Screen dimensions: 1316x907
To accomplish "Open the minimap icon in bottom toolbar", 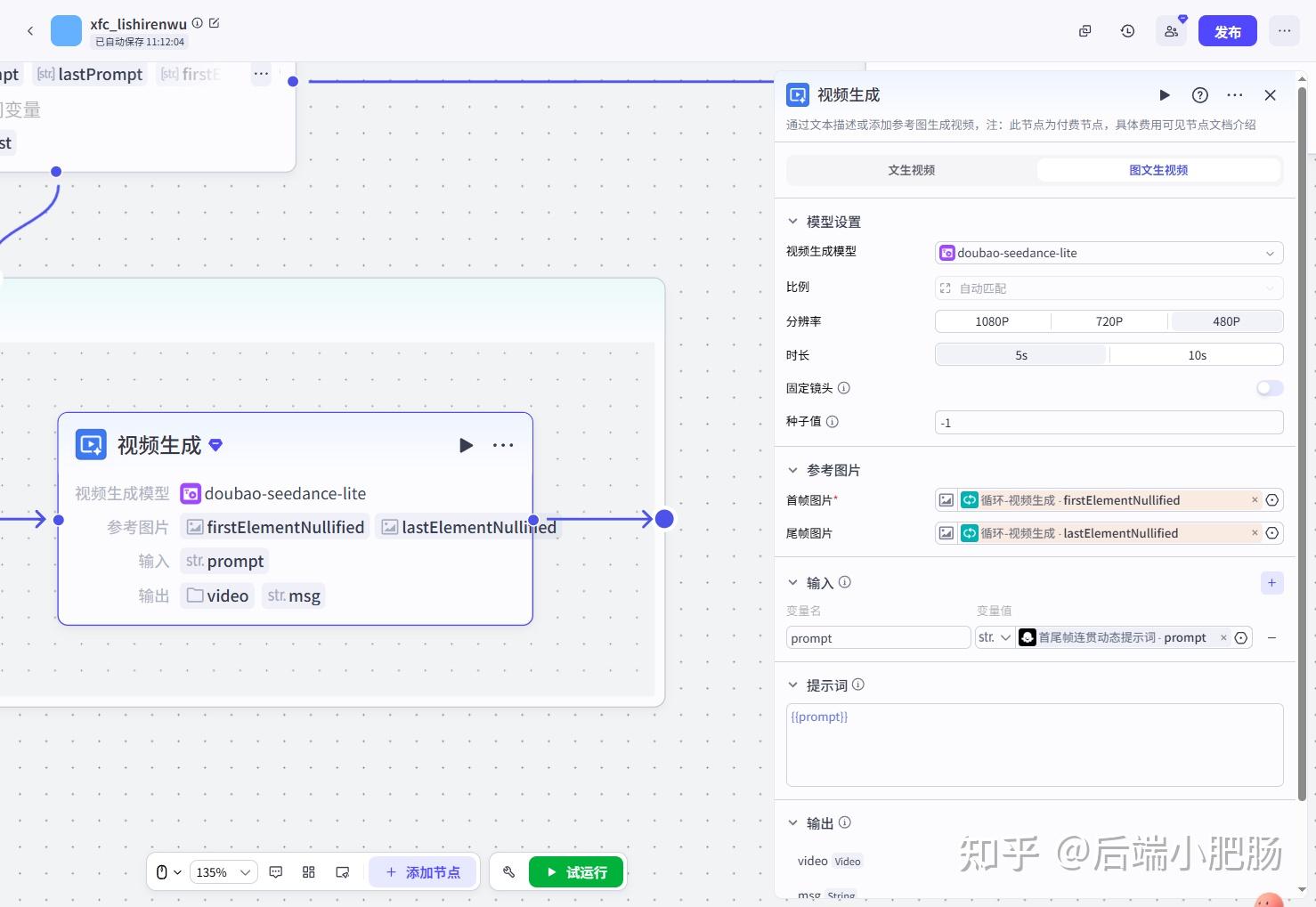I will 343,872.
